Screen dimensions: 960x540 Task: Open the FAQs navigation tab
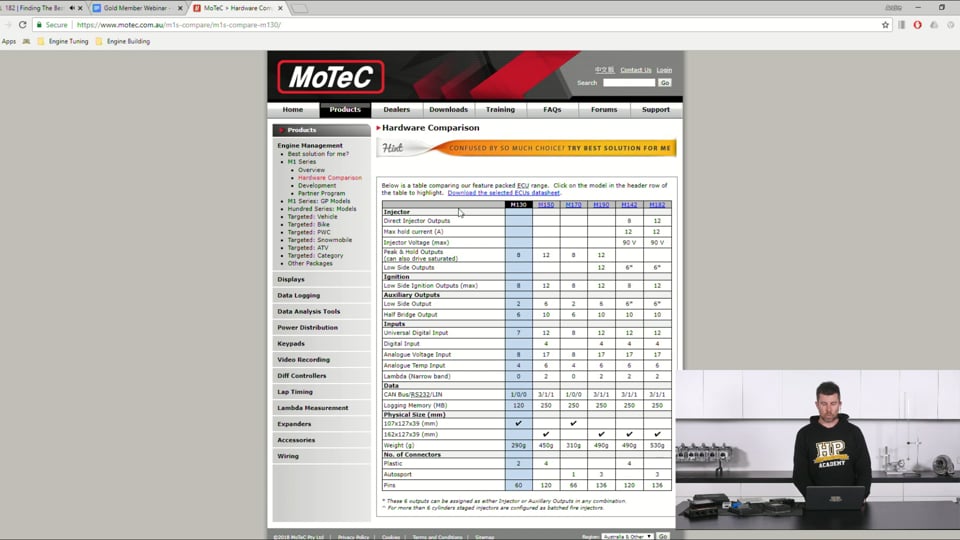(x=552, y=110)
